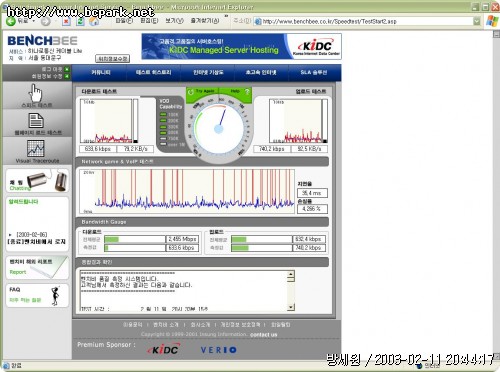Click the Windows flag logo in the toolbar

pos(492,21)
